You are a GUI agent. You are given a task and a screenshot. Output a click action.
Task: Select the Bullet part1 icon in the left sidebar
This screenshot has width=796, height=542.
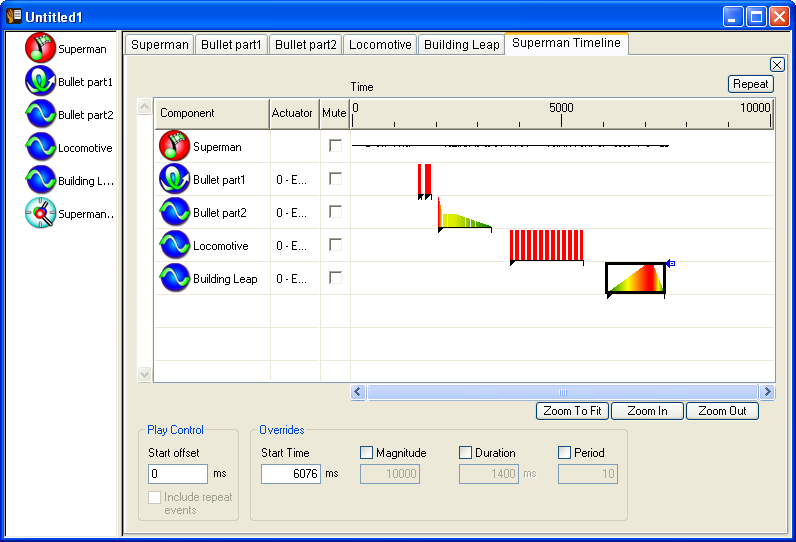(40, 81)
